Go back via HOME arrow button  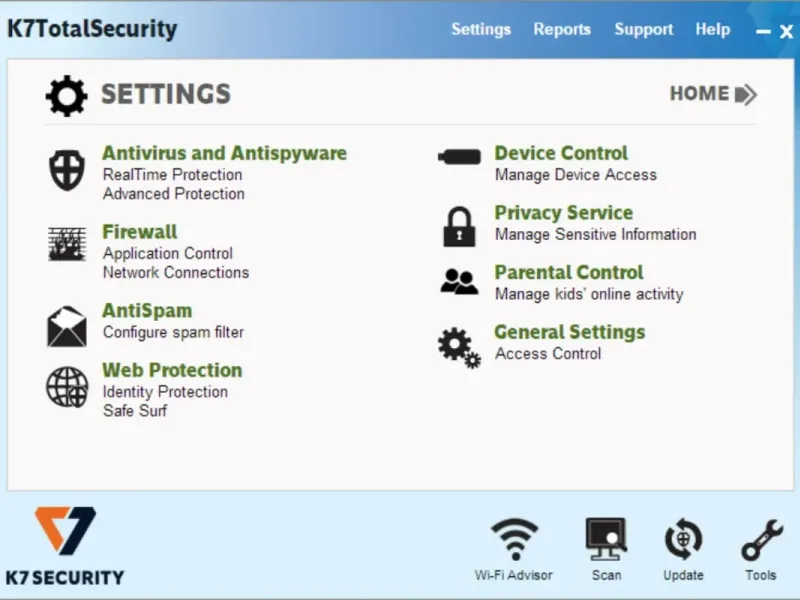click(x=713, y=94)
